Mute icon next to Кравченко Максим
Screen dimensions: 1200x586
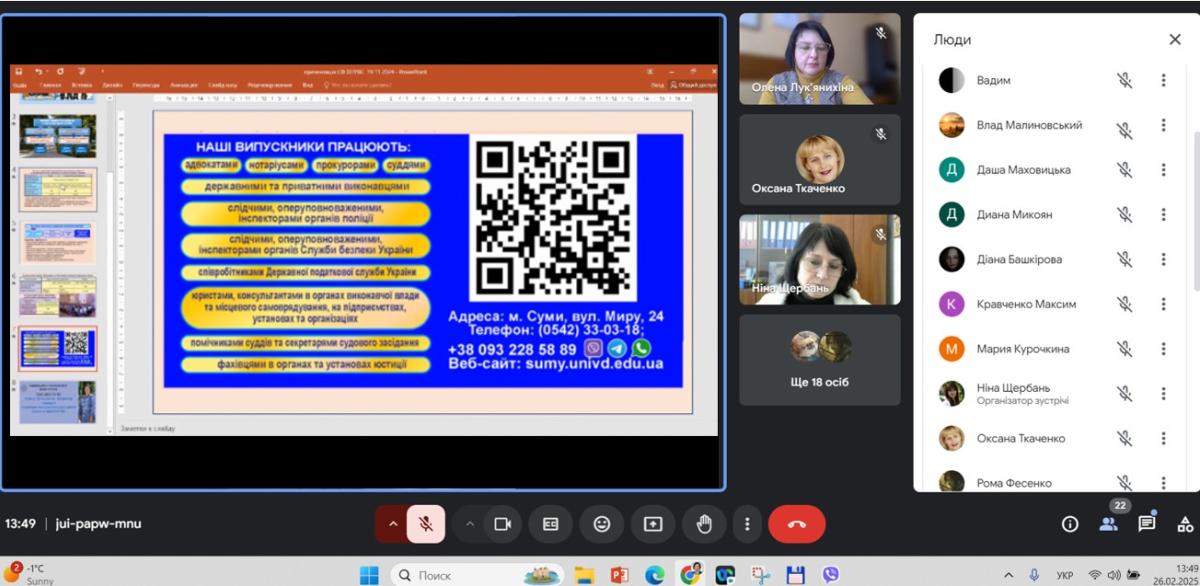coord(1124,304)
